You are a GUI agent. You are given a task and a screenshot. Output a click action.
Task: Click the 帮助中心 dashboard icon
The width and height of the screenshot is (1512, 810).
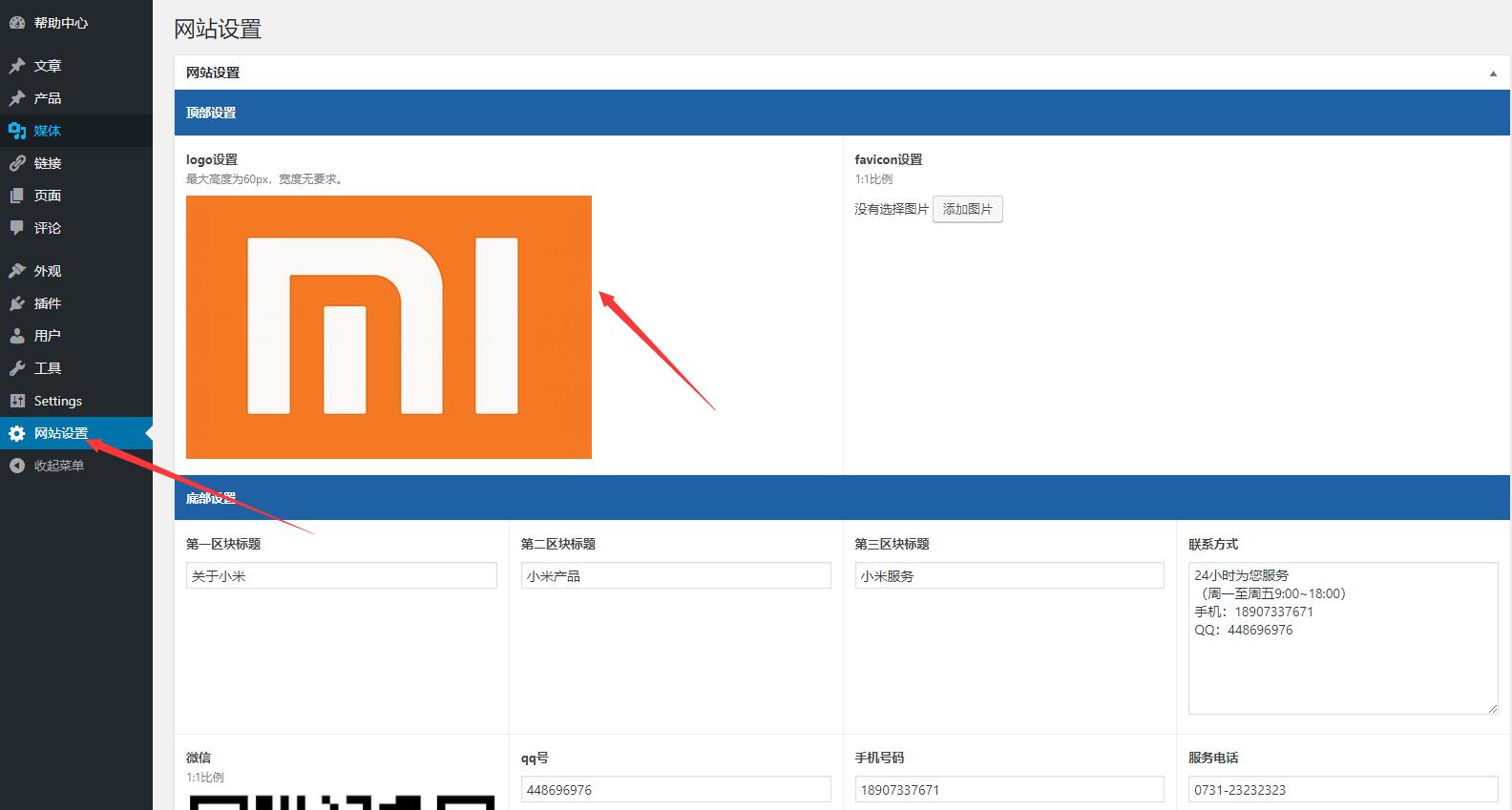tap(17, 22)
